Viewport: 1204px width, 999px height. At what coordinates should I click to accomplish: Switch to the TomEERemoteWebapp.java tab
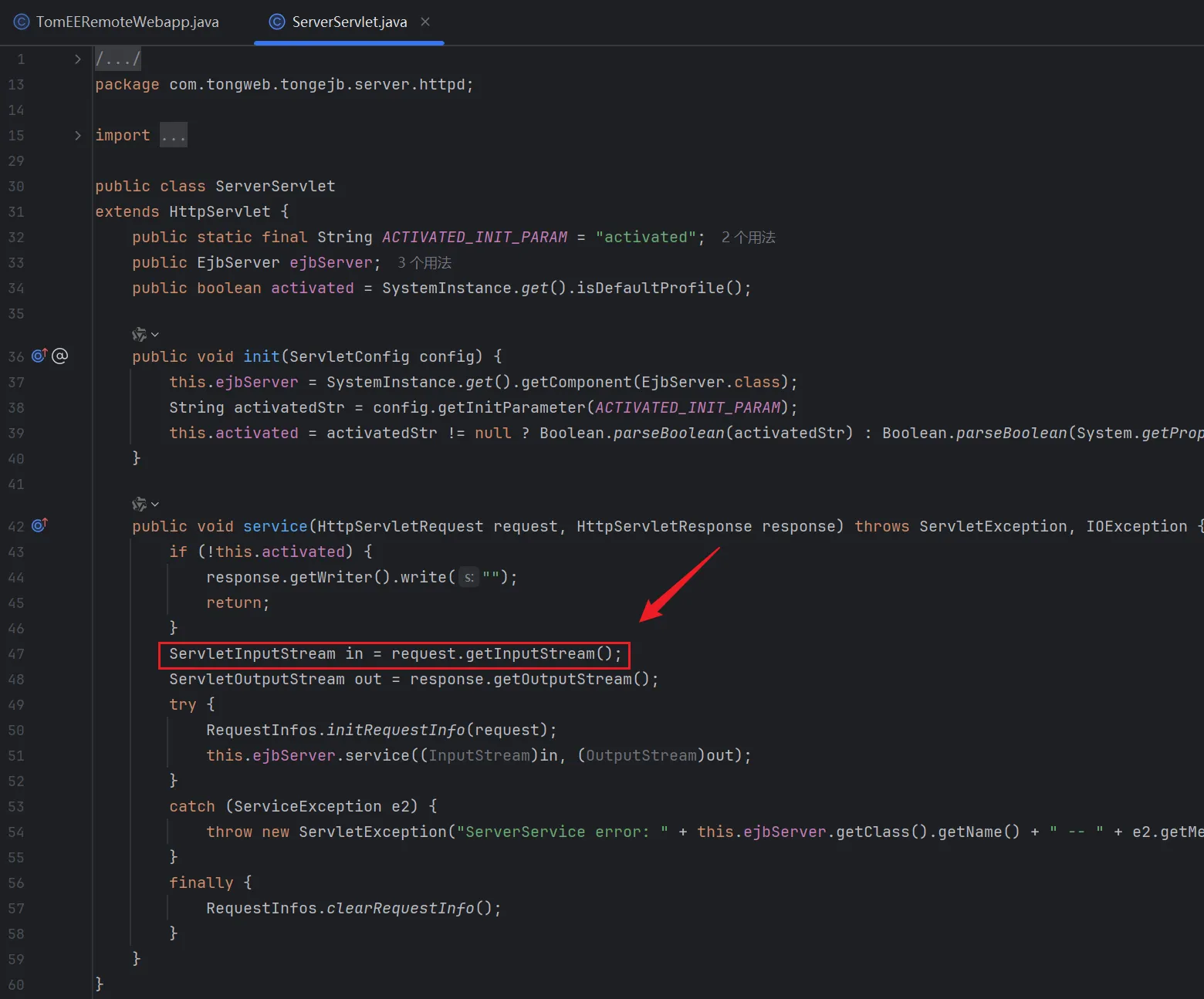click(127, 22)
